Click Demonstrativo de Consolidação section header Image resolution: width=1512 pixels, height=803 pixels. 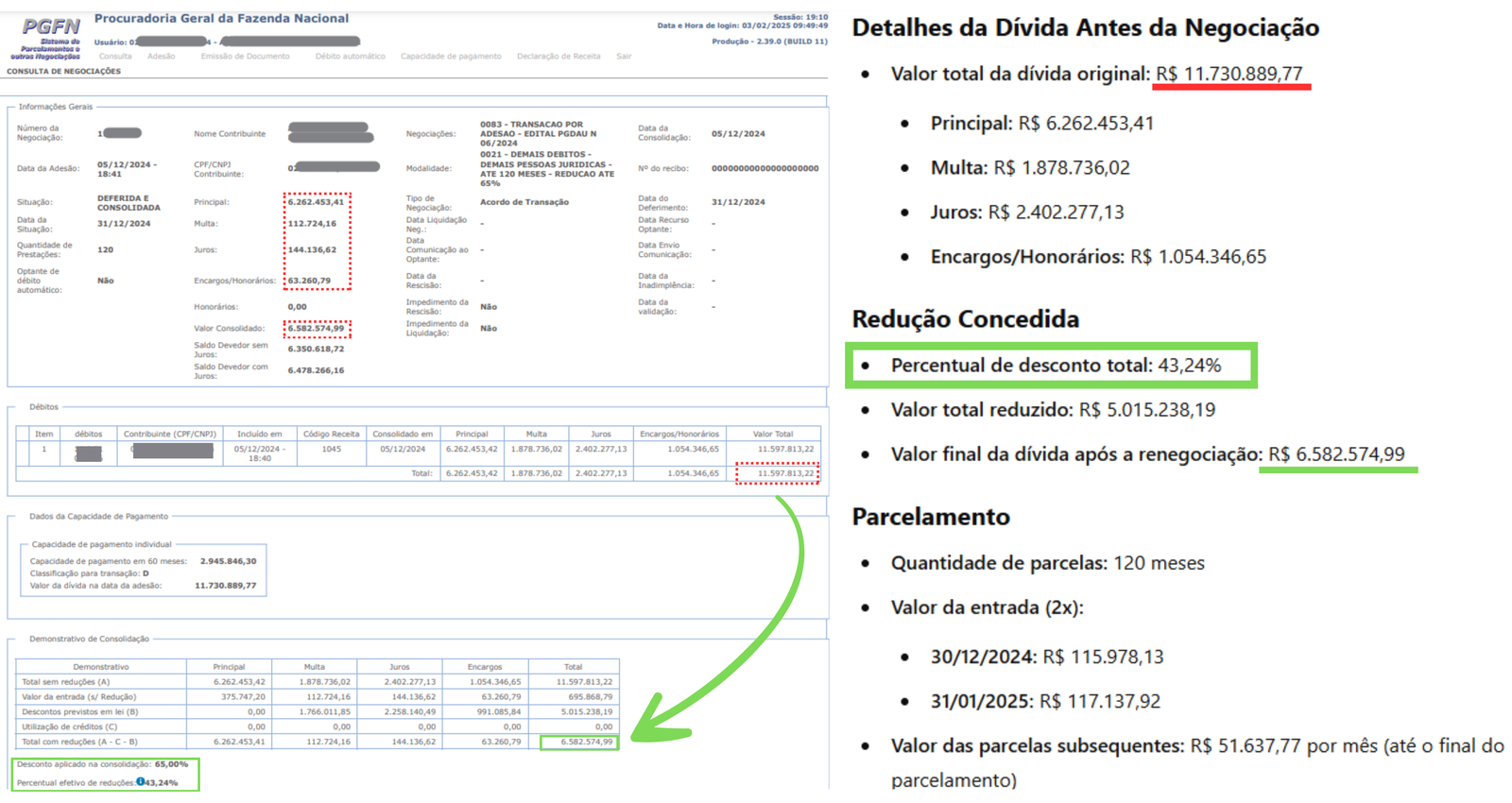(x=89, y=640)
